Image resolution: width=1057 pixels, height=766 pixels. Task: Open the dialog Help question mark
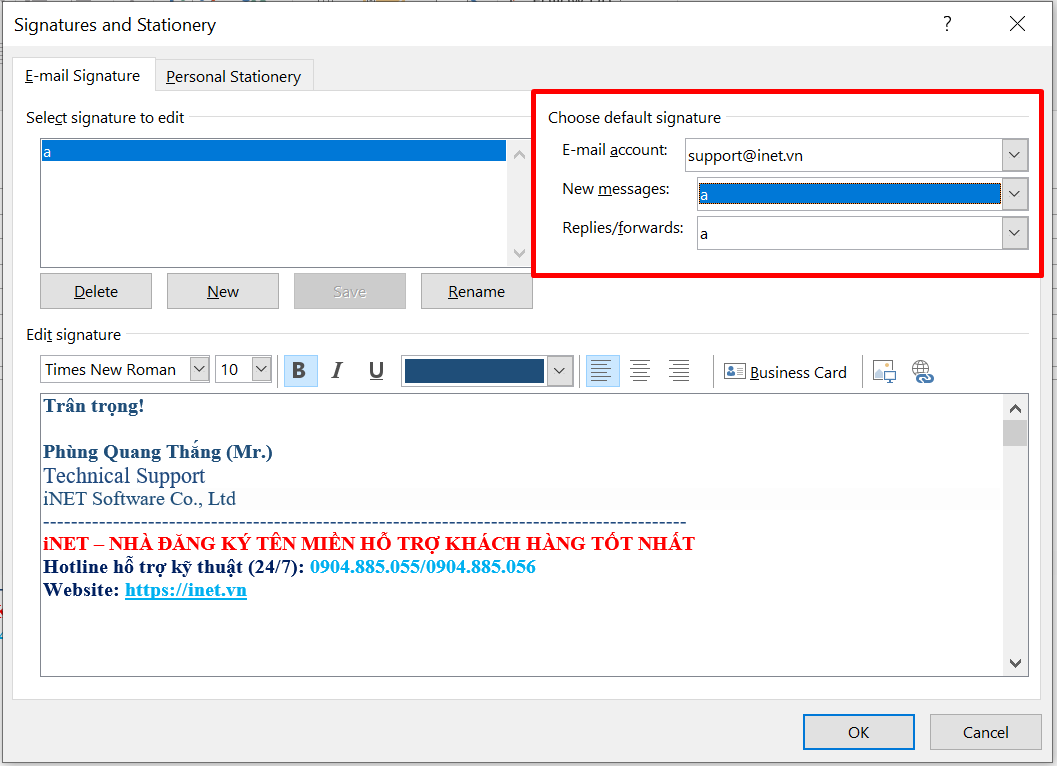[x=947, y=24]
